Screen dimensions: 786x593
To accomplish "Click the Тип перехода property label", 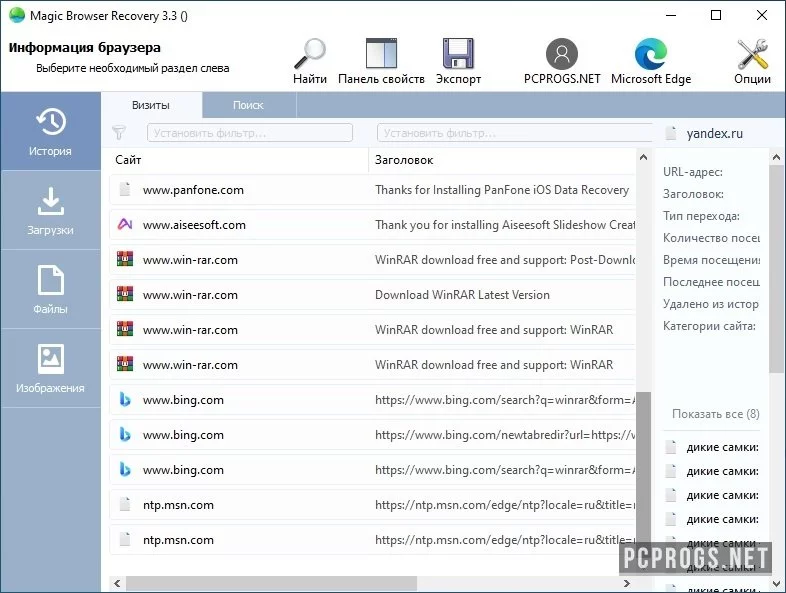I will 701,216.
